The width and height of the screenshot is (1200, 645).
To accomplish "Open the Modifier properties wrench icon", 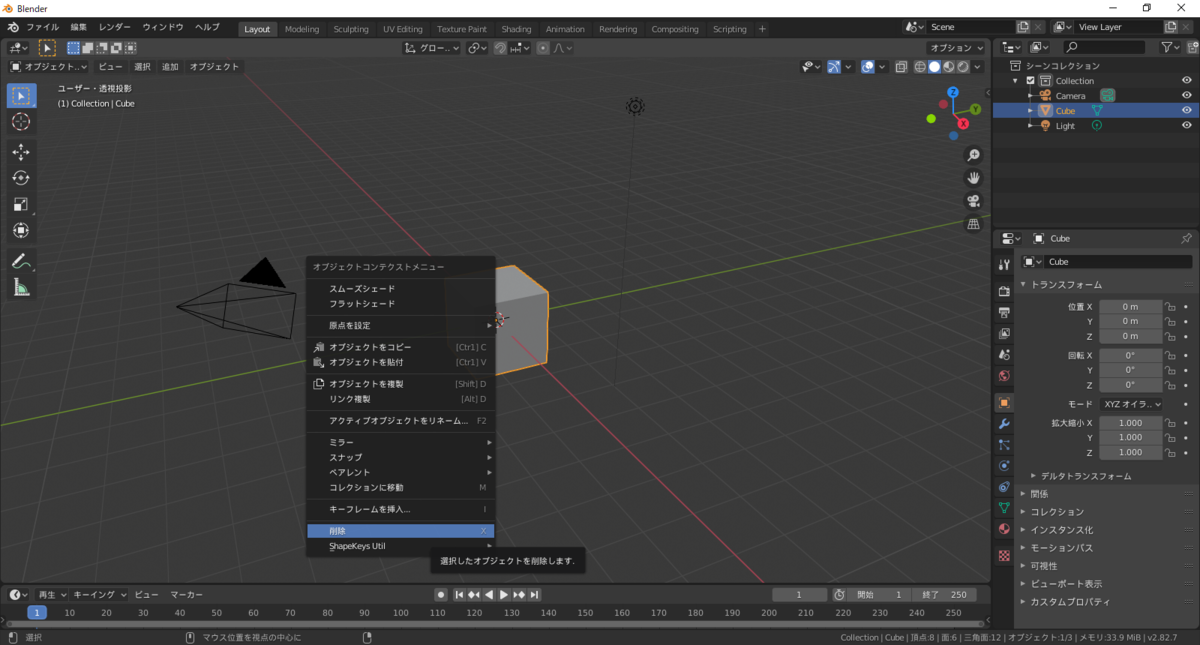I will coord(1004,424).
